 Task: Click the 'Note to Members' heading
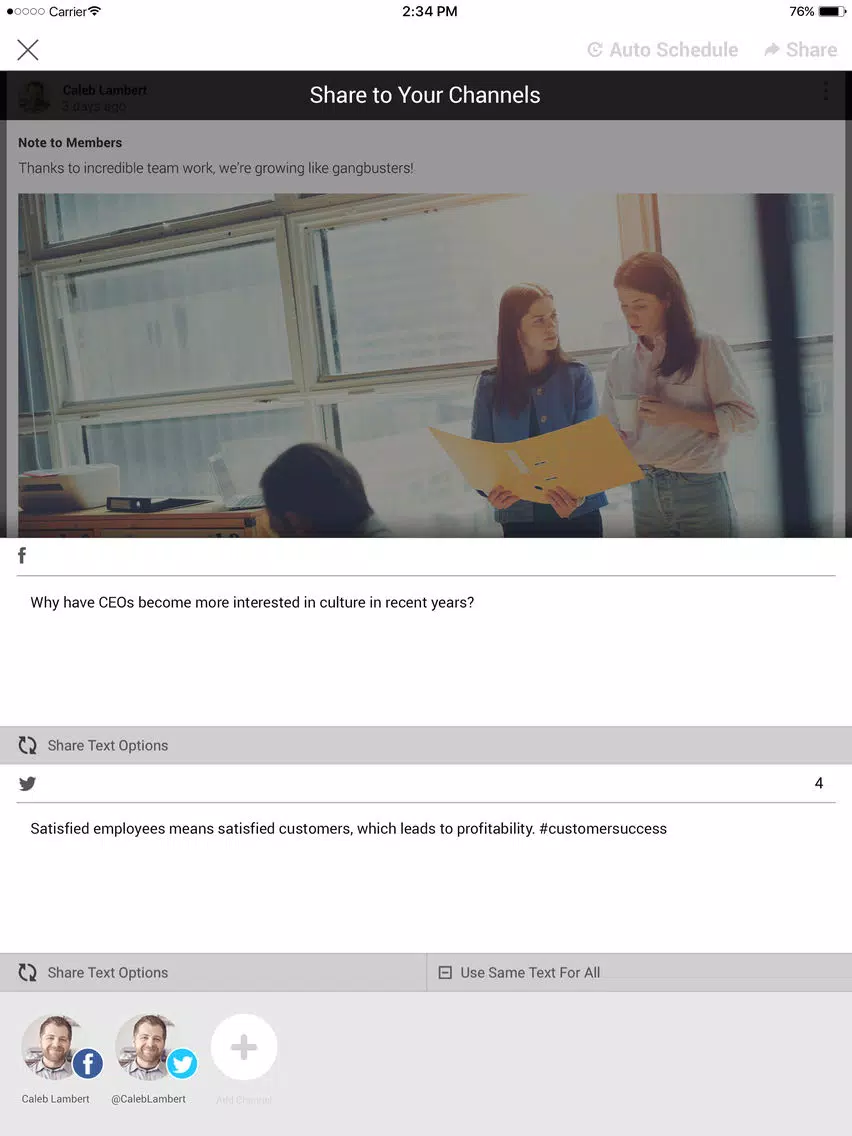70,143
